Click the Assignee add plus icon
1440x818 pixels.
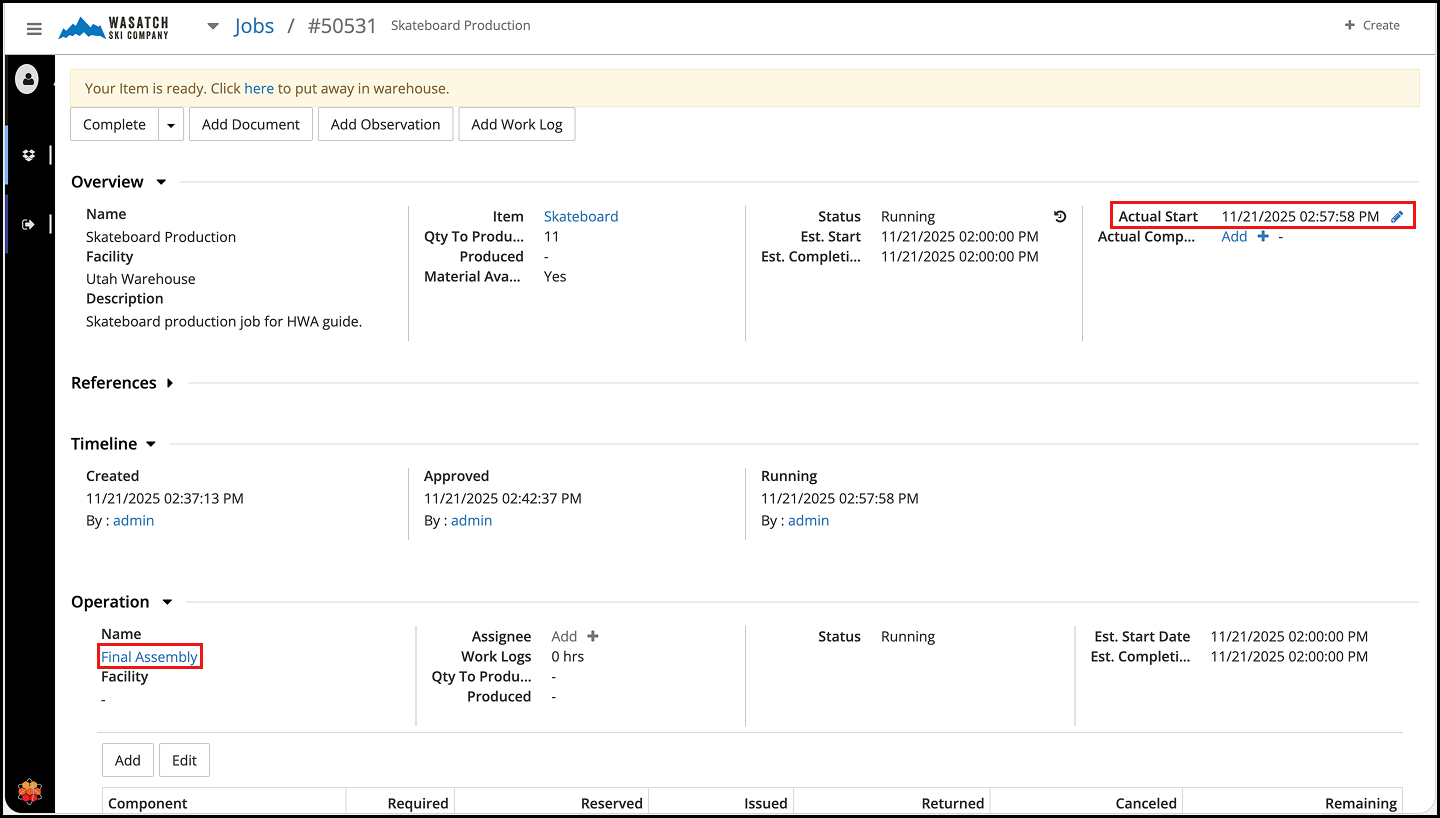(x=592, y=636)
